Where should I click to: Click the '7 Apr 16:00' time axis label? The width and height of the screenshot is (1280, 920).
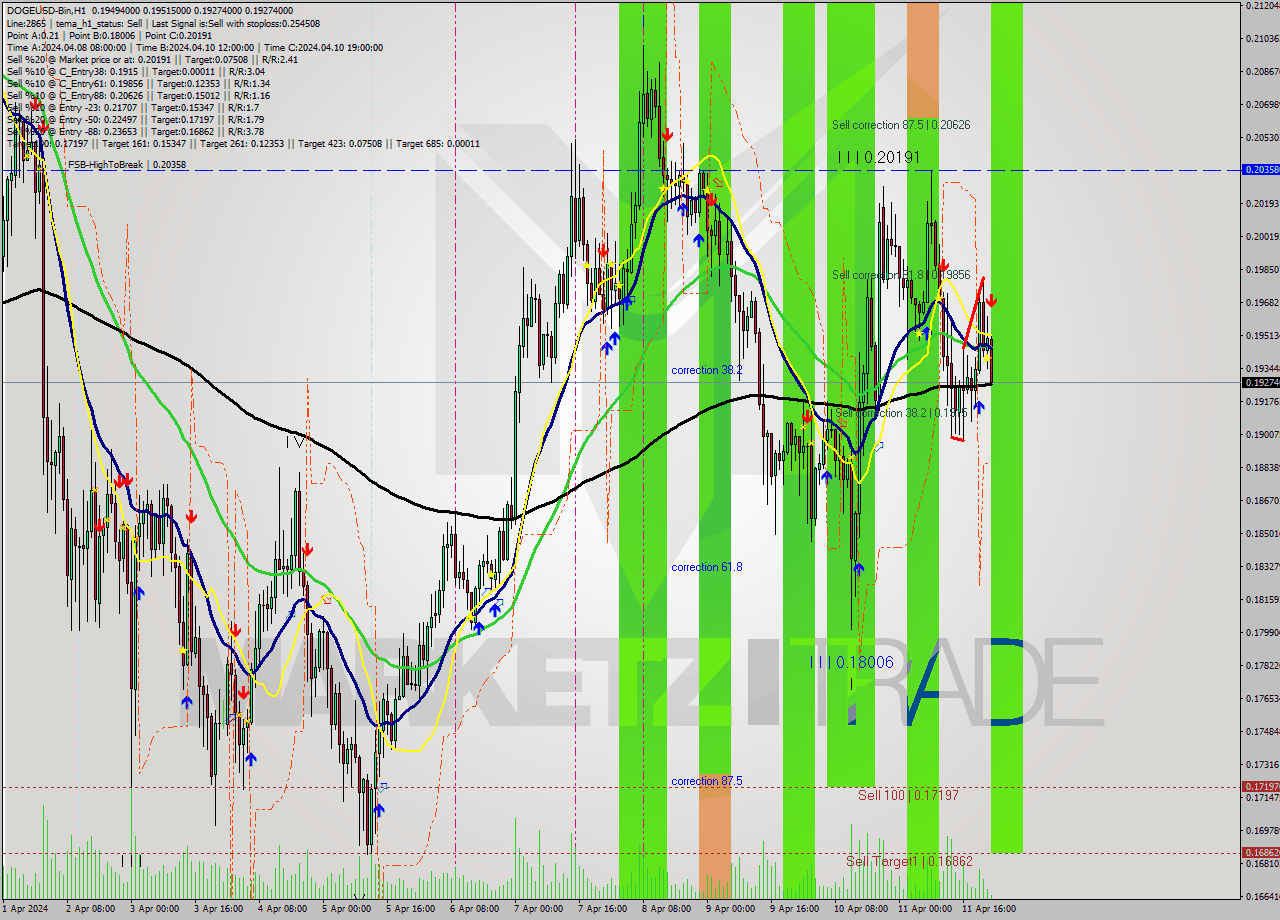point(603,909)
